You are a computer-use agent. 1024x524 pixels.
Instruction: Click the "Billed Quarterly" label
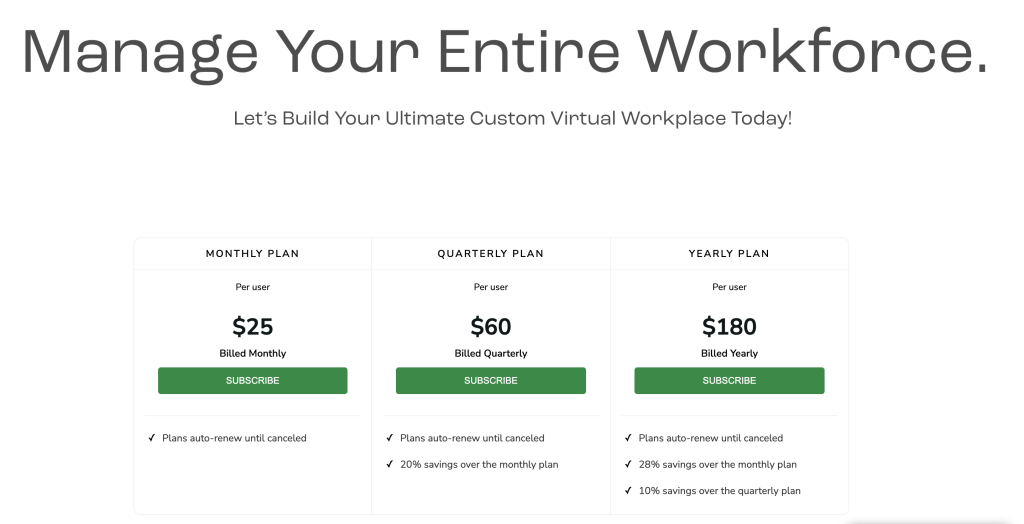point(490,354)
